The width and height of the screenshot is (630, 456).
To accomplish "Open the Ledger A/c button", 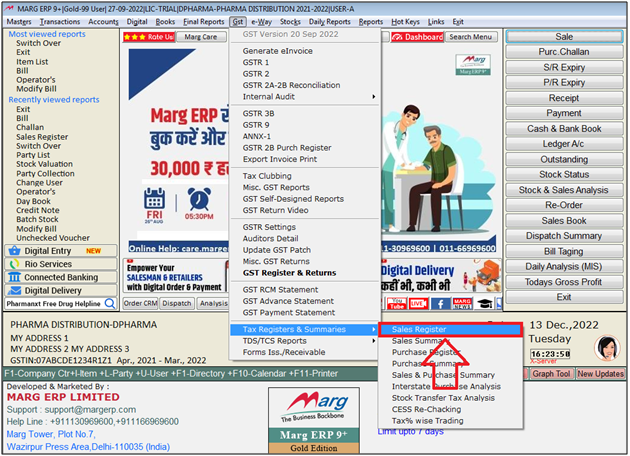I will tap(564, 144).
